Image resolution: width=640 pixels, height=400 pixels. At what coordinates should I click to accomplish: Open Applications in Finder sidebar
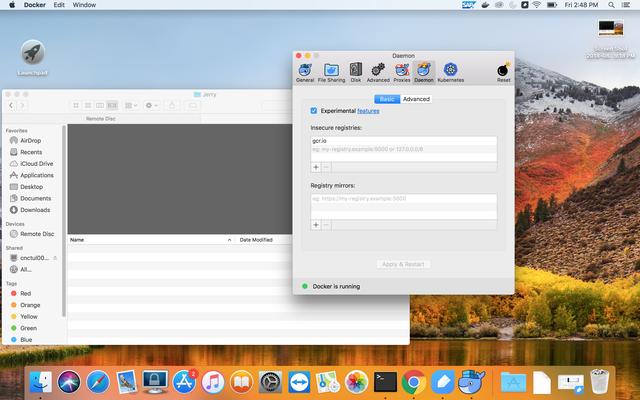[x=37, y=175]
